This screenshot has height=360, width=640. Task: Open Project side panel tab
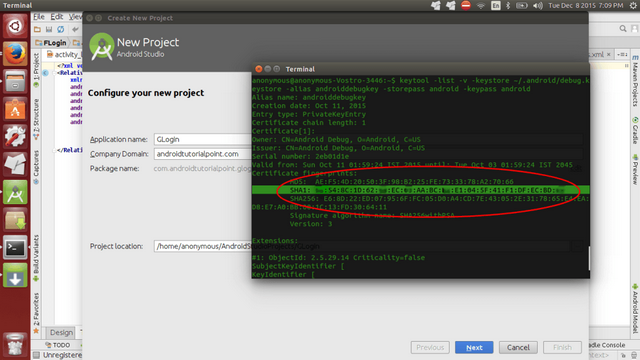(36, 69)
